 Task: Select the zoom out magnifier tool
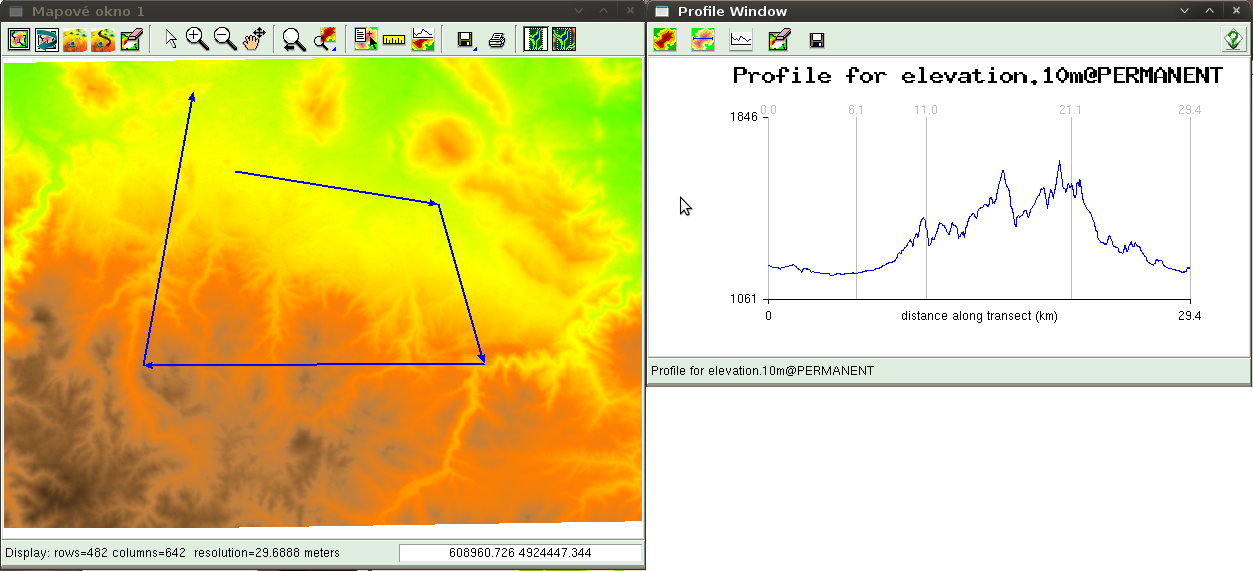[225, 39]
